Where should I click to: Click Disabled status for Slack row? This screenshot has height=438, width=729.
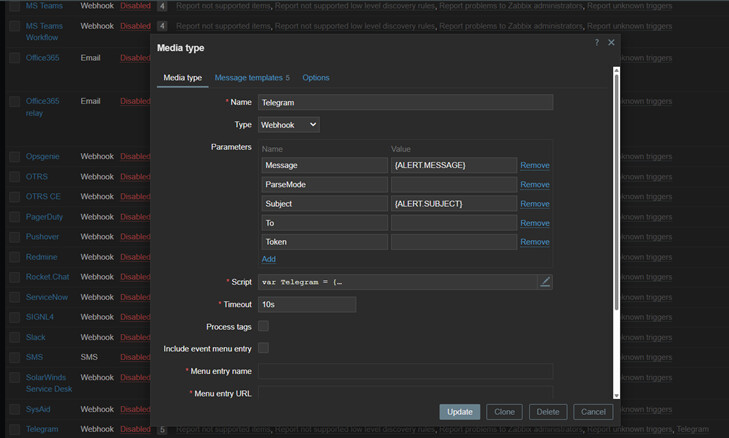tap(135, 337)
